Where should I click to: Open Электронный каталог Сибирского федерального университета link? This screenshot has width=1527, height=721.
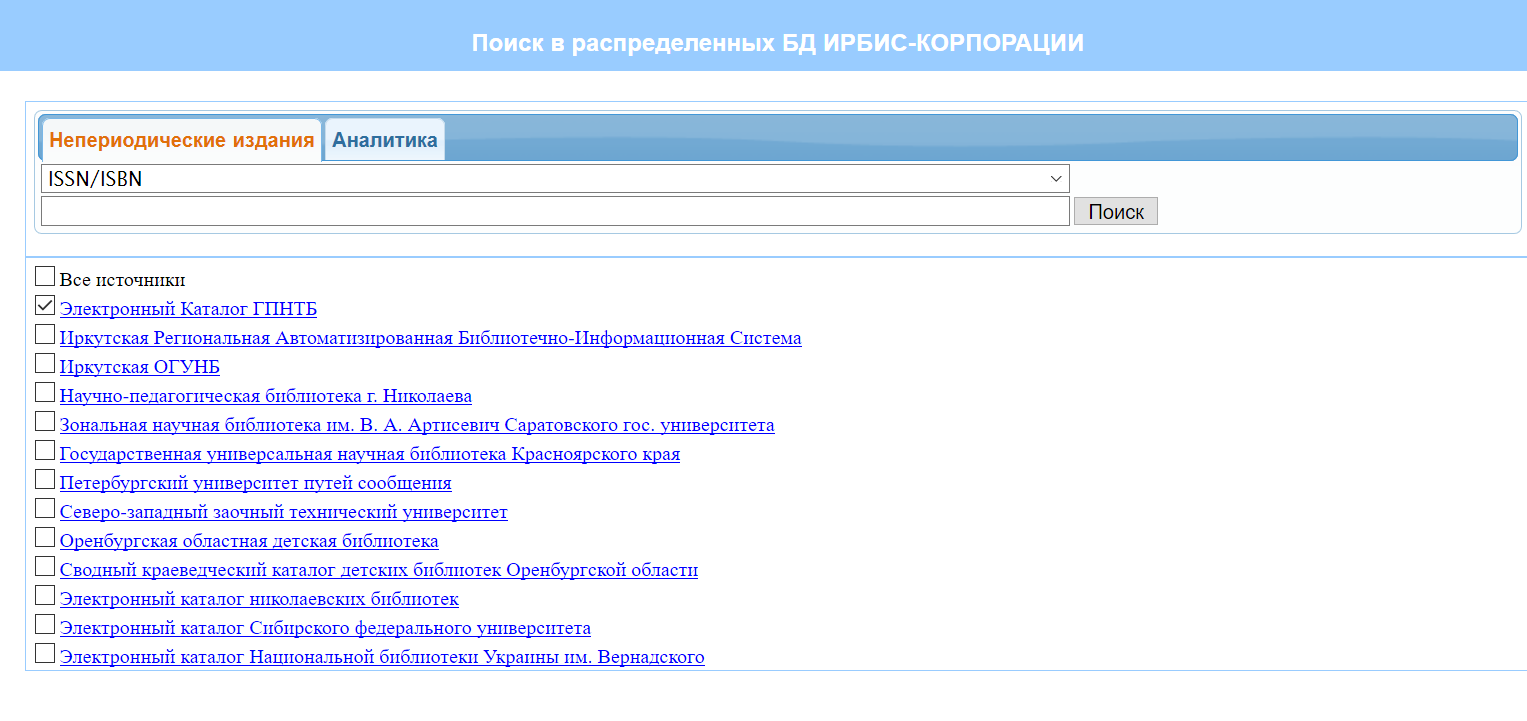(x=325, y=629)
